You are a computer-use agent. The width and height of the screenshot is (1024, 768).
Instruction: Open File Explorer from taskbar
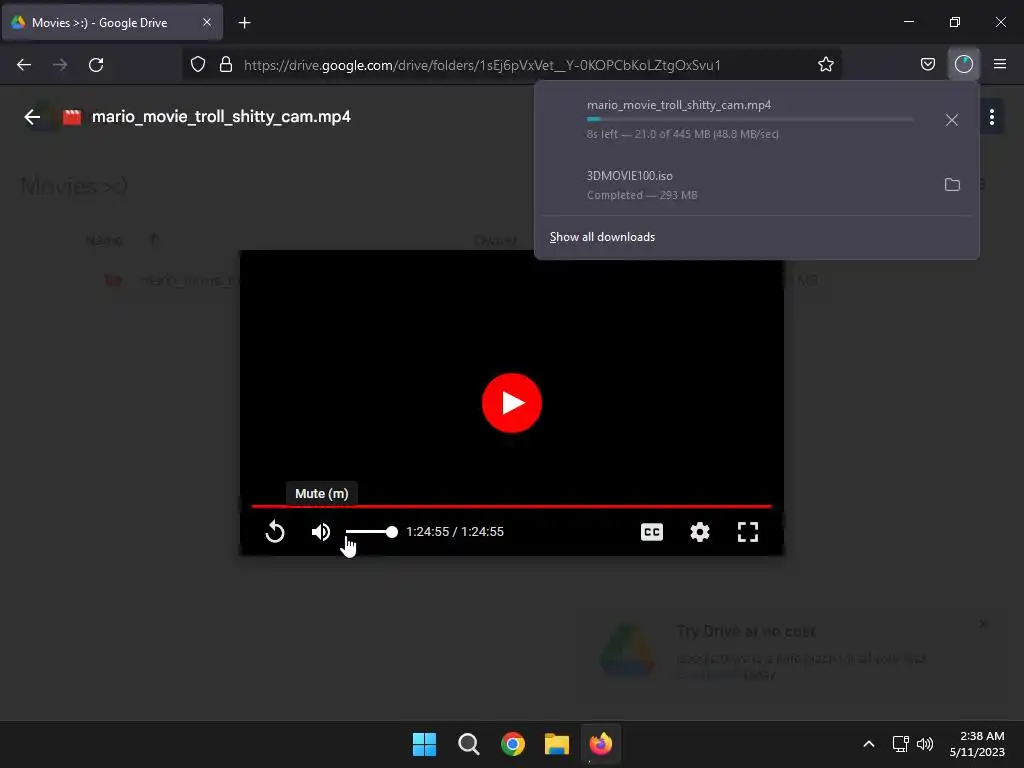click(x=556, y=744)
